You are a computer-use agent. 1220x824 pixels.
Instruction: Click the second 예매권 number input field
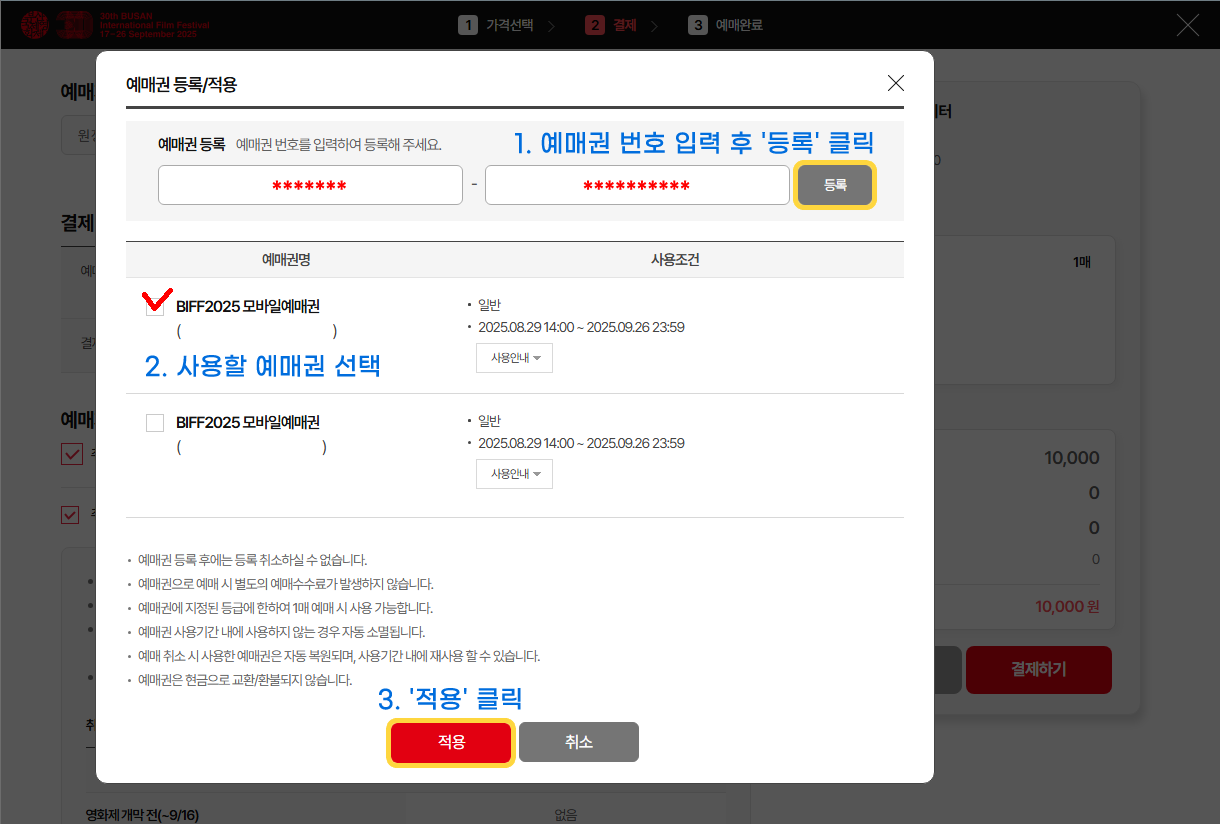637,185
